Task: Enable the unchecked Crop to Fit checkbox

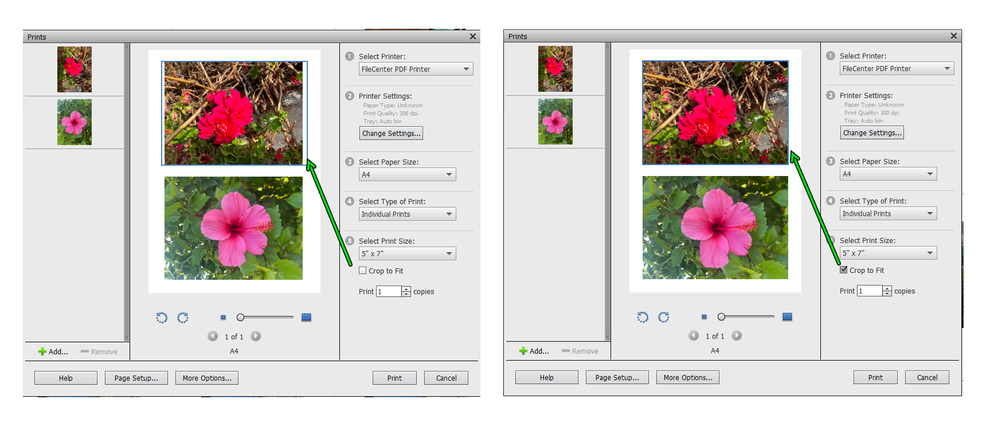Action: pyautogui.click(x=363, y=271)
